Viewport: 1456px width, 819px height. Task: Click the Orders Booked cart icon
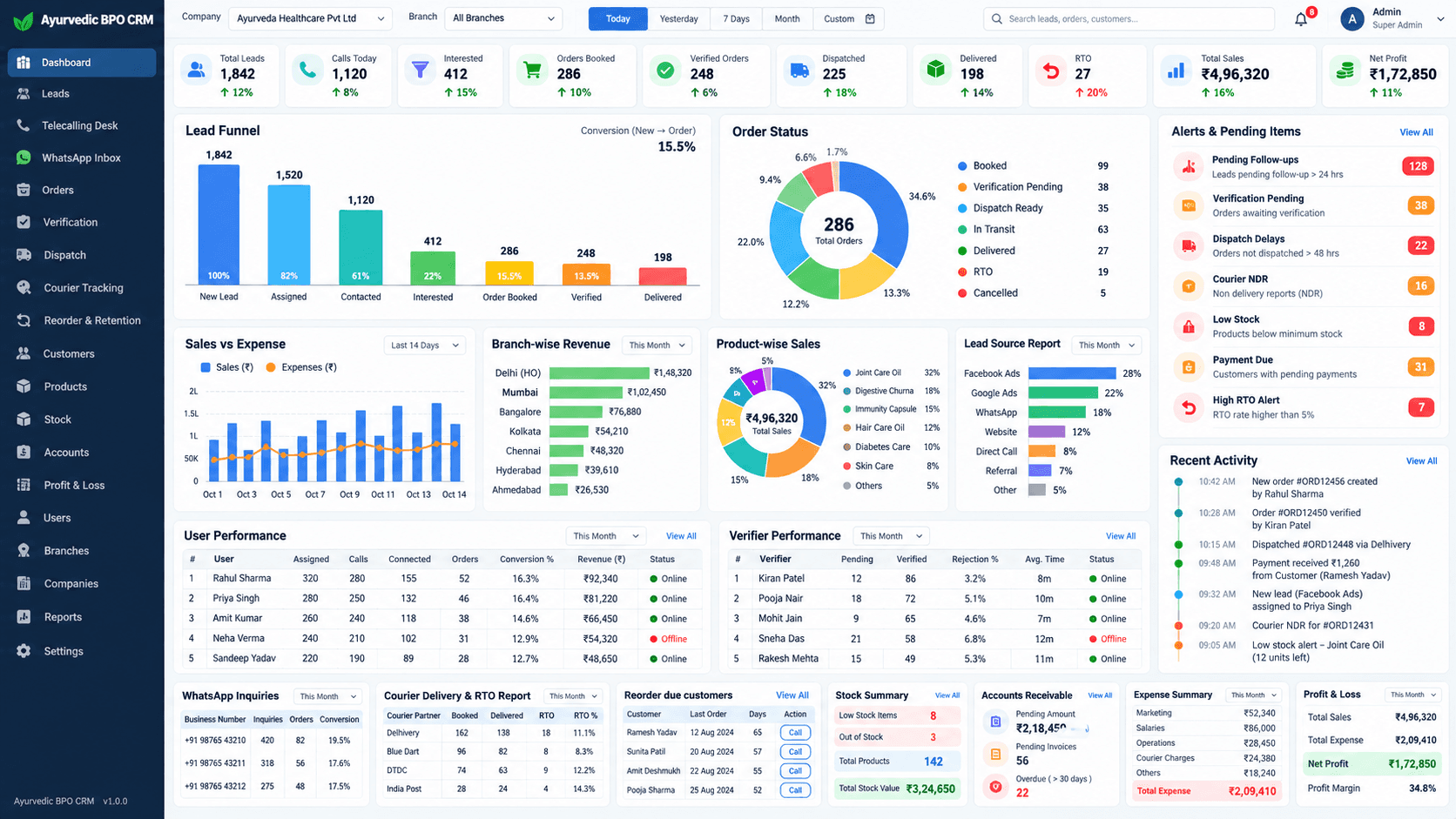click(531, 70)
